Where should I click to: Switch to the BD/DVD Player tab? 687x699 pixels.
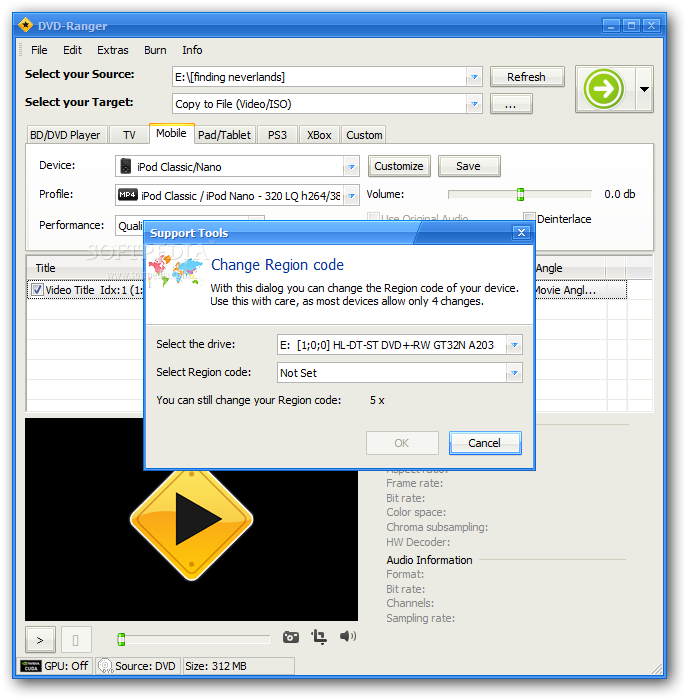tap(66, 135)
